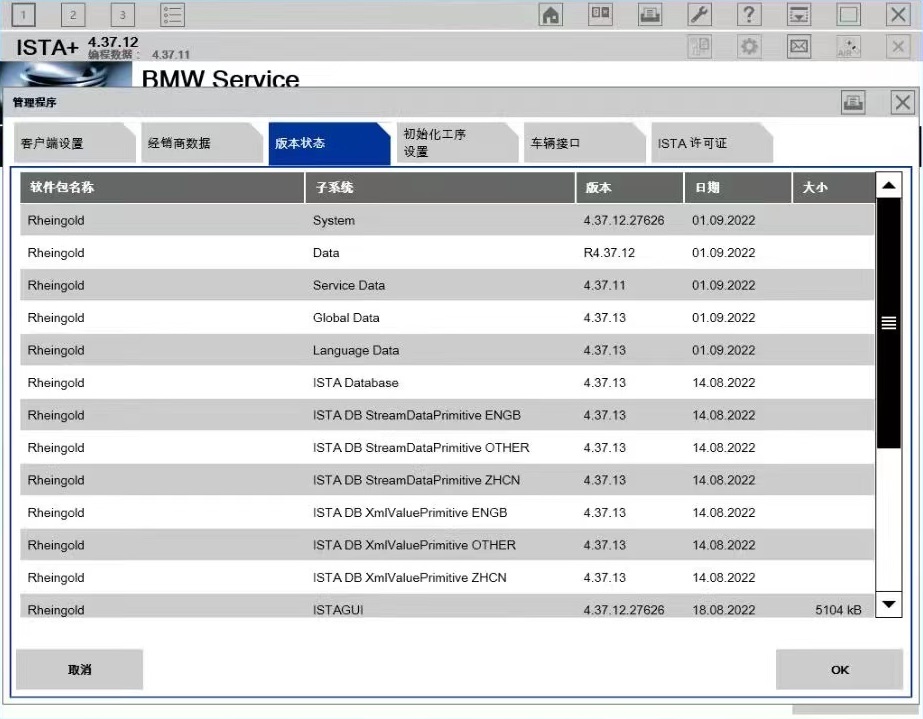Switch to the 客户端设置 tab
Screen dimensions: 923x719
point(75,143)
